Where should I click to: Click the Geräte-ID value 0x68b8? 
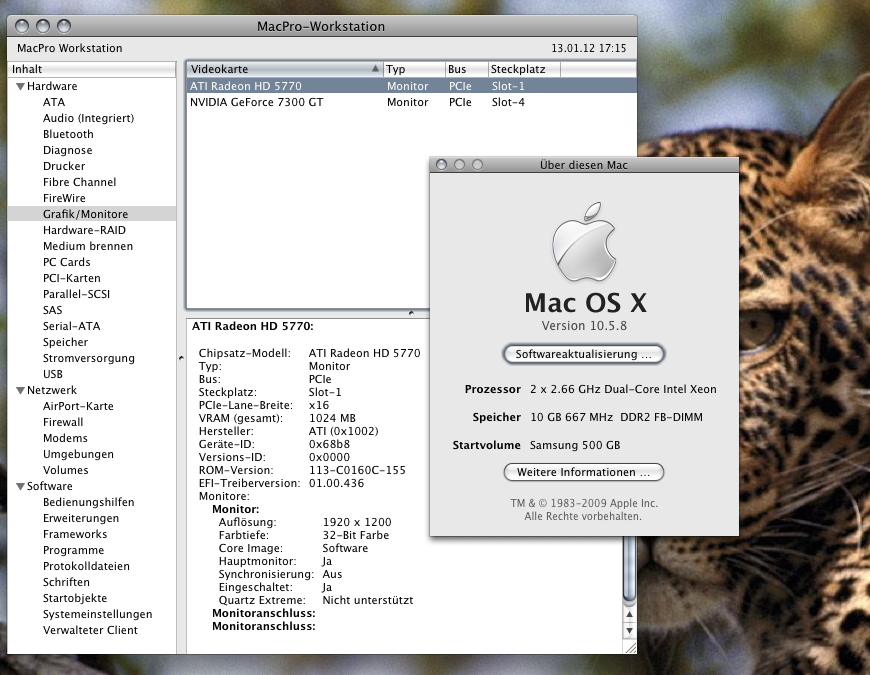coord(329,444)
